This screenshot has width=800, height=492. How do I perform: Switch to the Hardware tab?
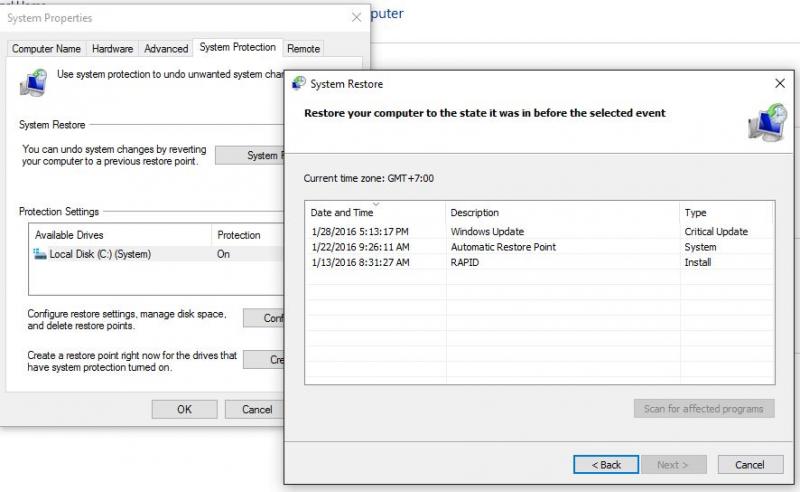112,48
